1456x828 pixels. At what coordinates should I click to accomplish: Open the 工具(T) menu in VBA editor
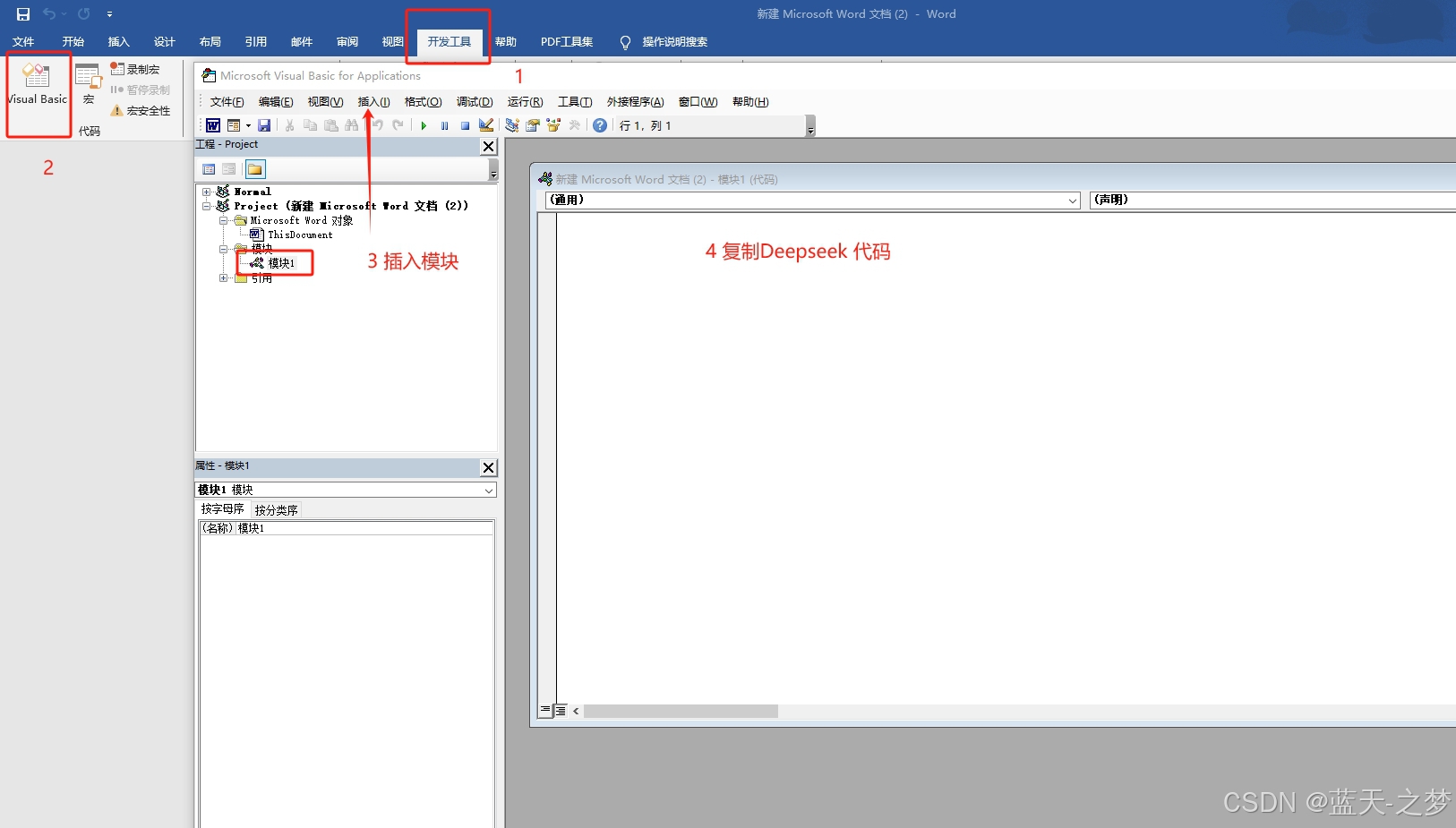click(575, 102)
